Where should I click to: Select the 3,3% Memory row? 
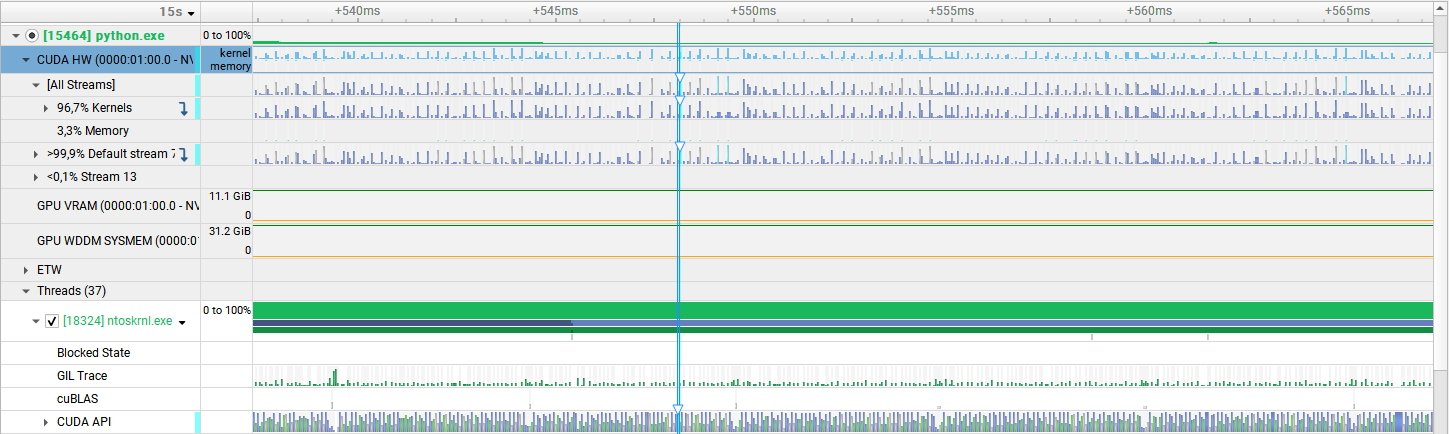(93, 131)
